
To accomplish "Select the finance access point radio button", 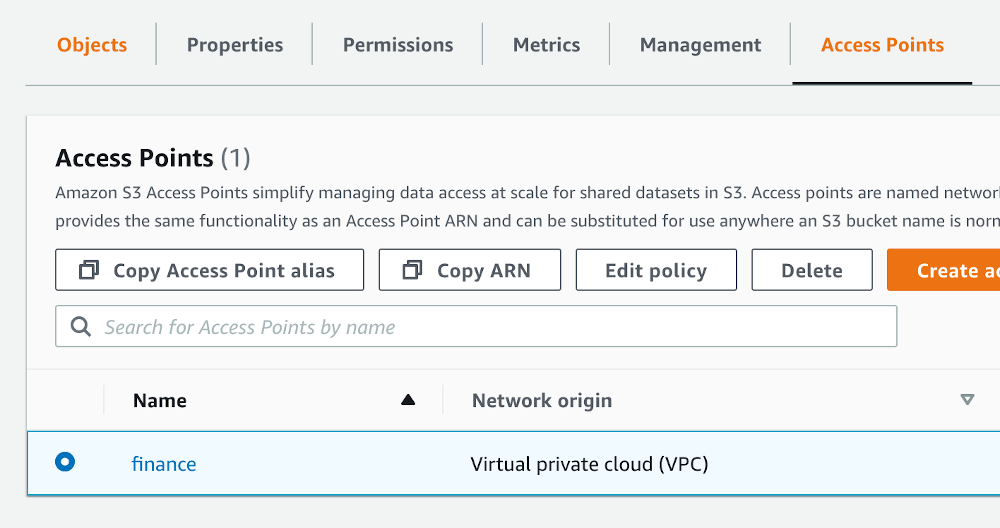I will pyautogui.click(x=65, y=462).
